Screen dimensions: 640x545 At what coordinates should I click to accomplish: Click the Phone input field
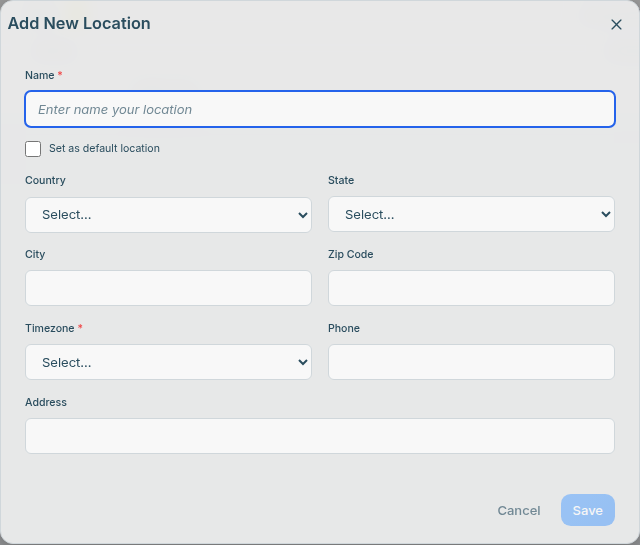point(471,362)
